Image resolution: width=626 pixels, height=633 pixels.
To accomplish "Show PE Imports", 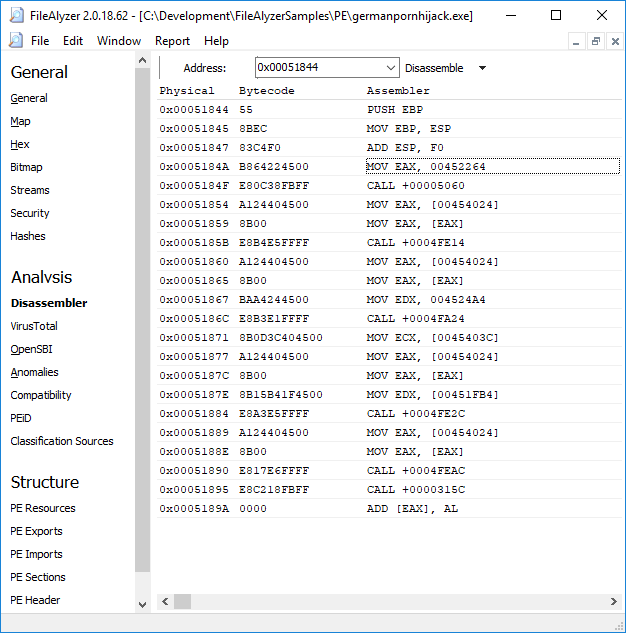I will (x=36, y=554).
